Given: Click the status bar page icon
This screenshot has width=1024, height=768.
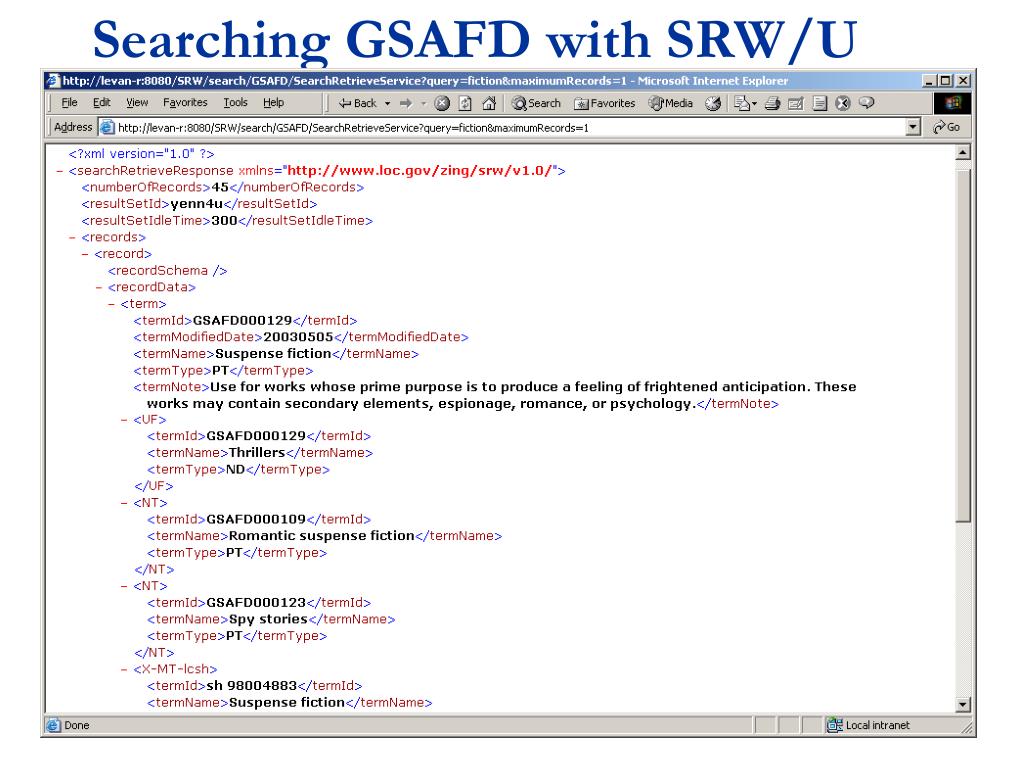Looking at the screenshot, I should tap(54, 726).
